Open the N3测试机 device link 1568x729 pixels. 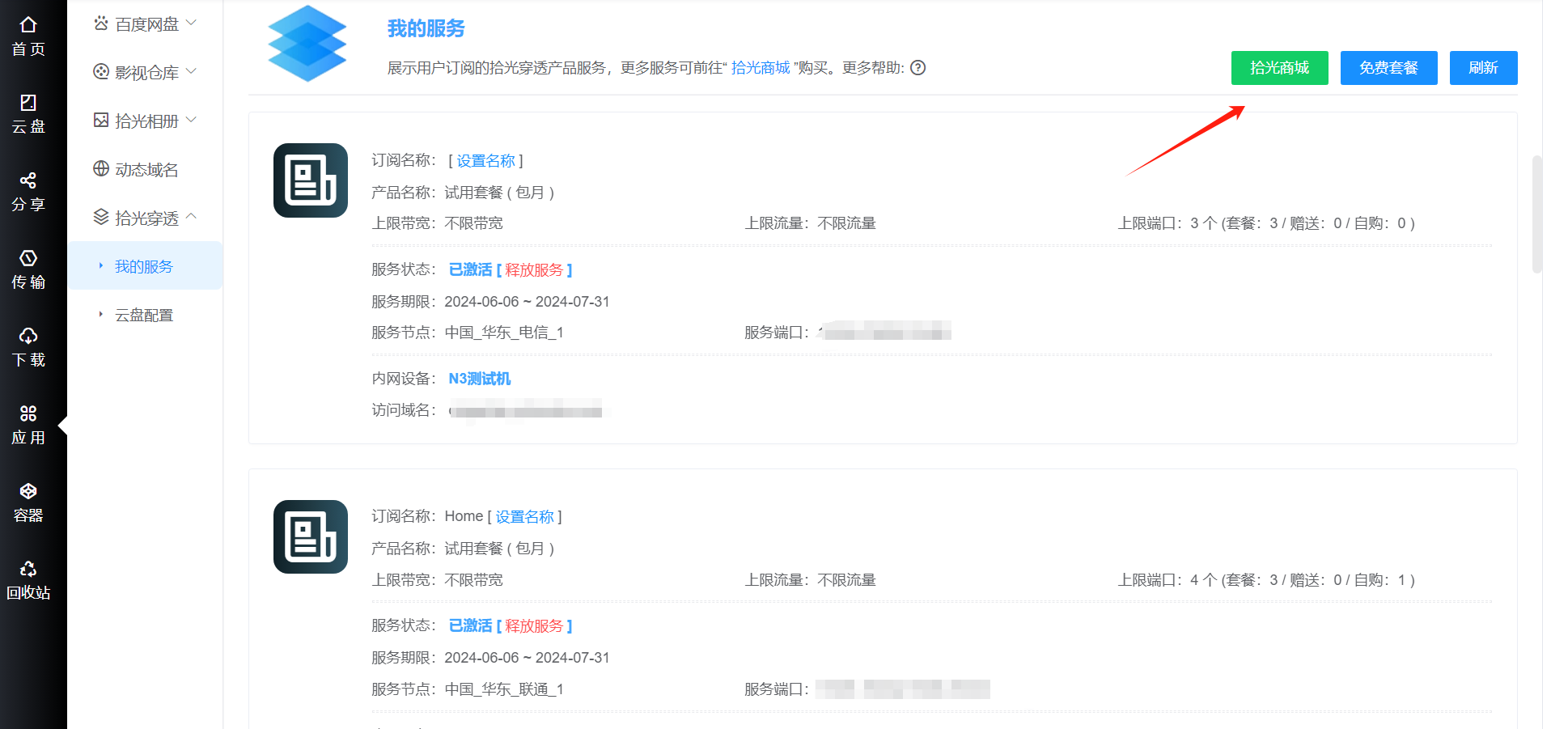click(x=480, y=379)
